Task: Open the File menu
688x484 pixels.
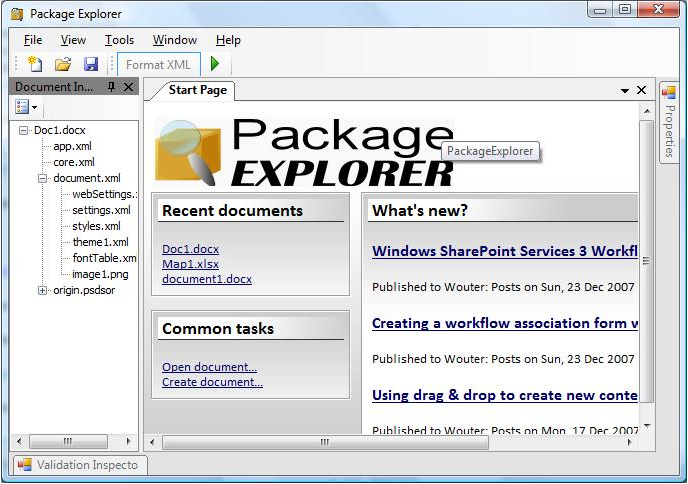Action: (x=33, y=40)
